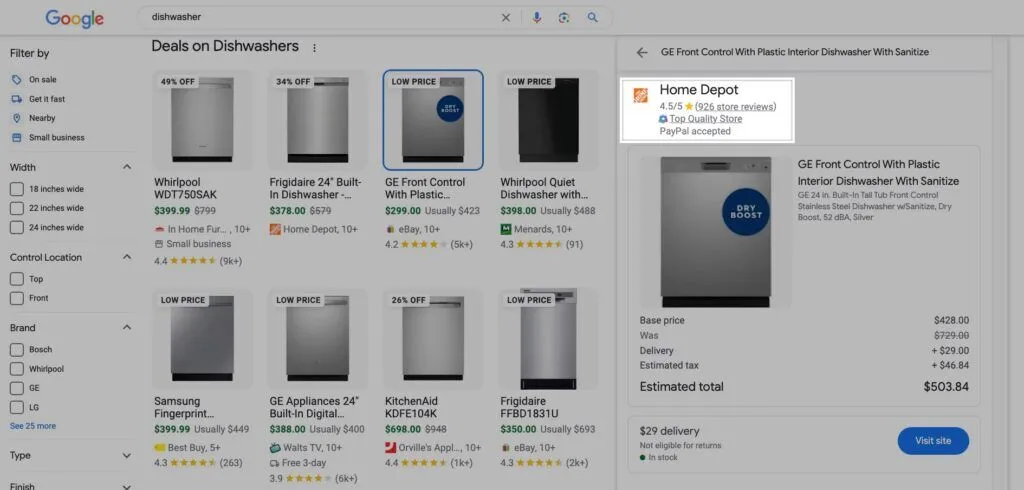Filter results by Nearby

(x=42, y=118)
